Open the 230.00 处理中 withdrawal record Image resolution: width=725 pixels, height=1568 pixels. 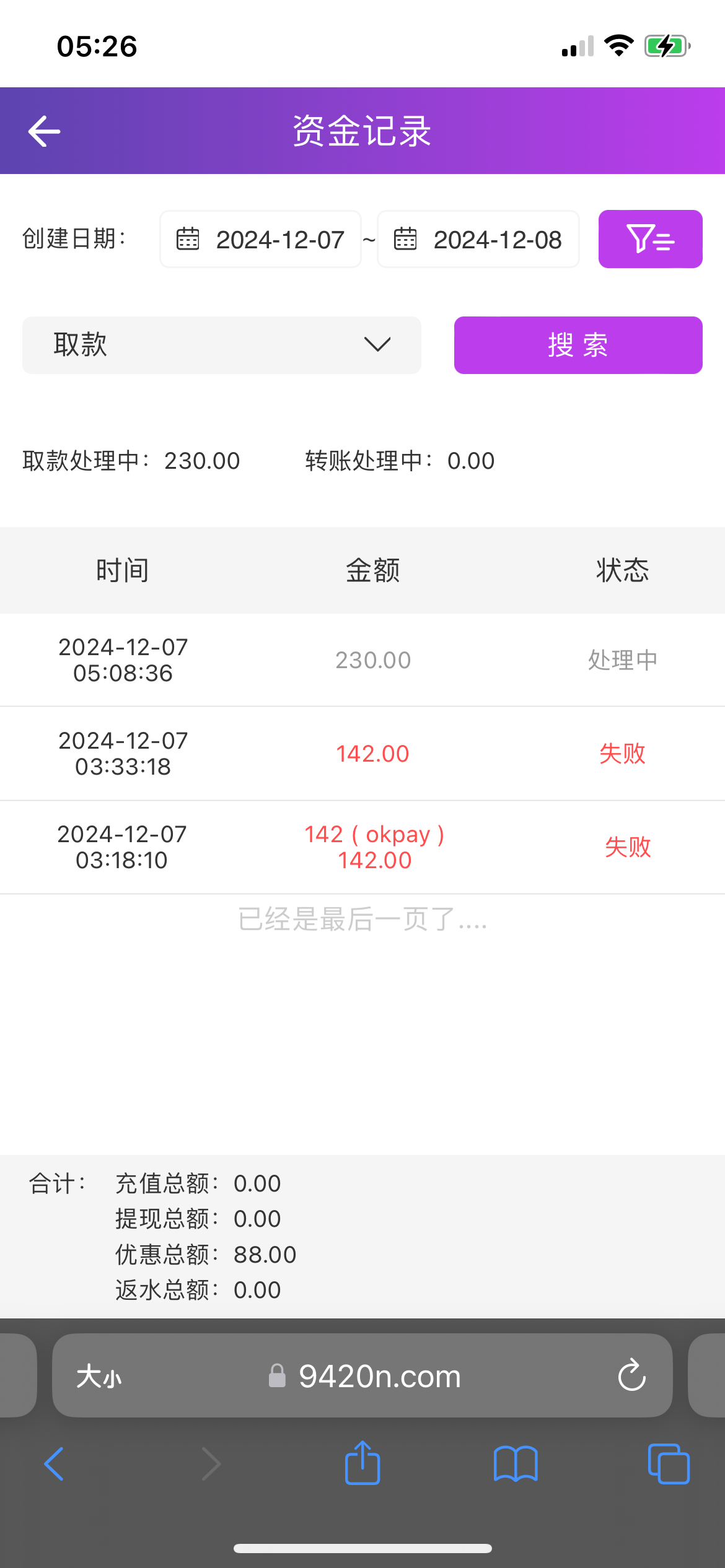pyautogui.click(x=362, y=660)
